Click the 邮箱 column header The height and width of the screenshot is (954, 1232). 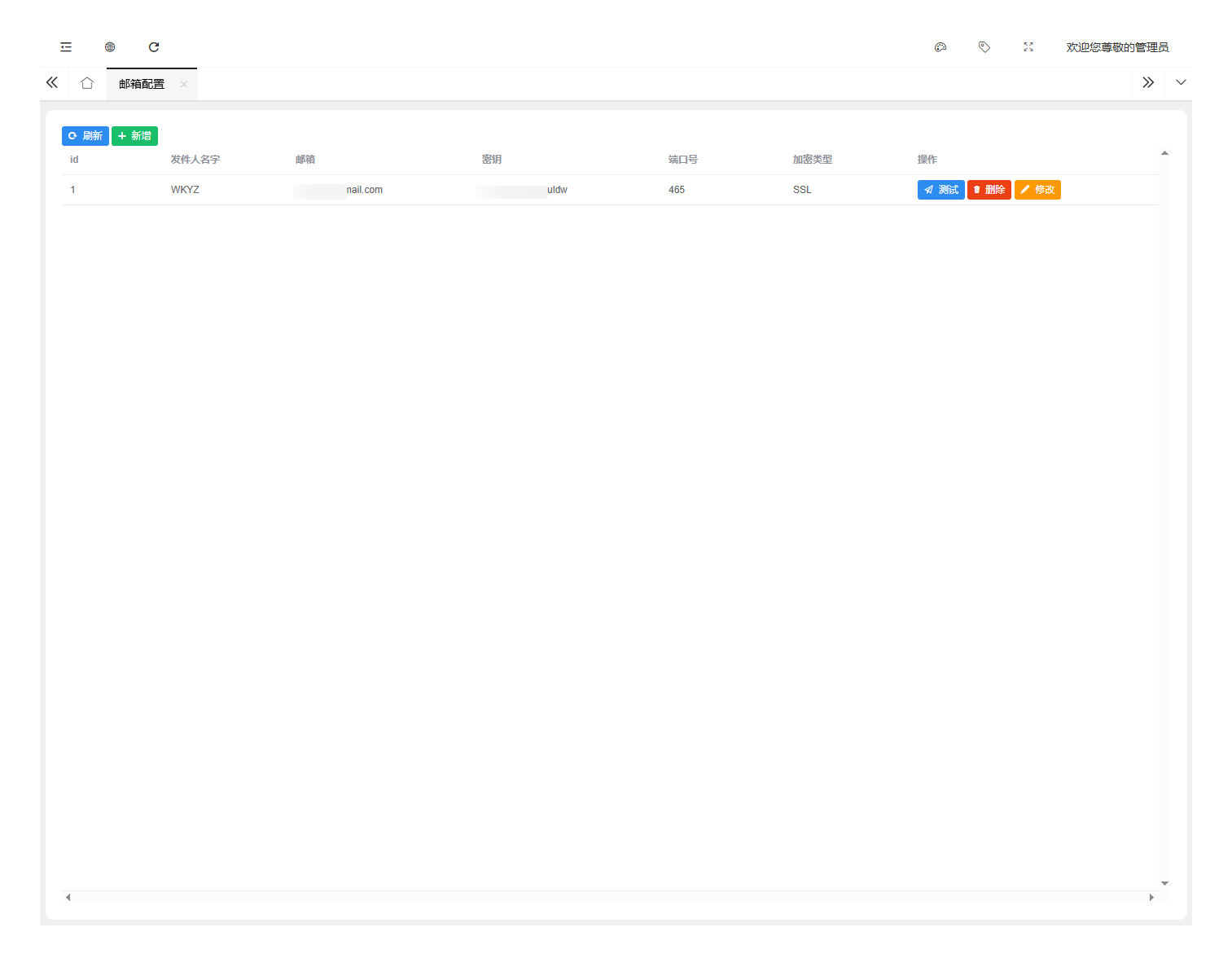click(x=305, y=160)
